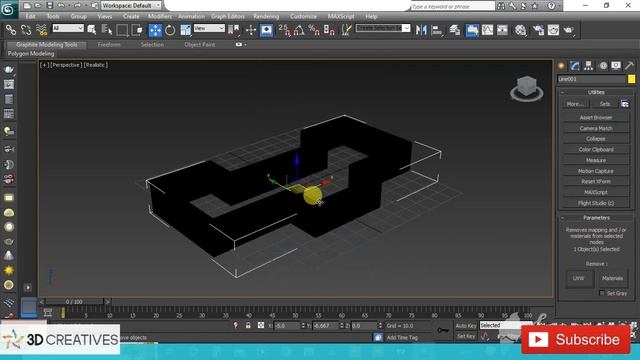
Task: Open the Material Editor icon
Action: point(520,30)
